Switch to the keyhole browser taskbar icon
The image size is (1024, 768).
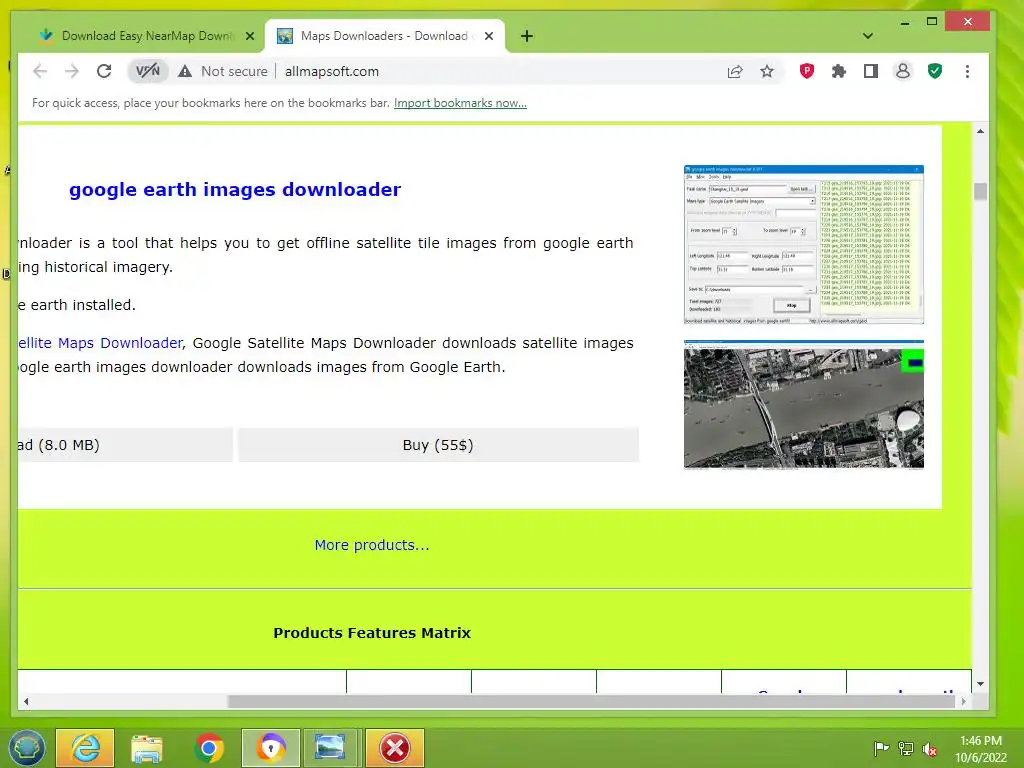coord(270,748)
